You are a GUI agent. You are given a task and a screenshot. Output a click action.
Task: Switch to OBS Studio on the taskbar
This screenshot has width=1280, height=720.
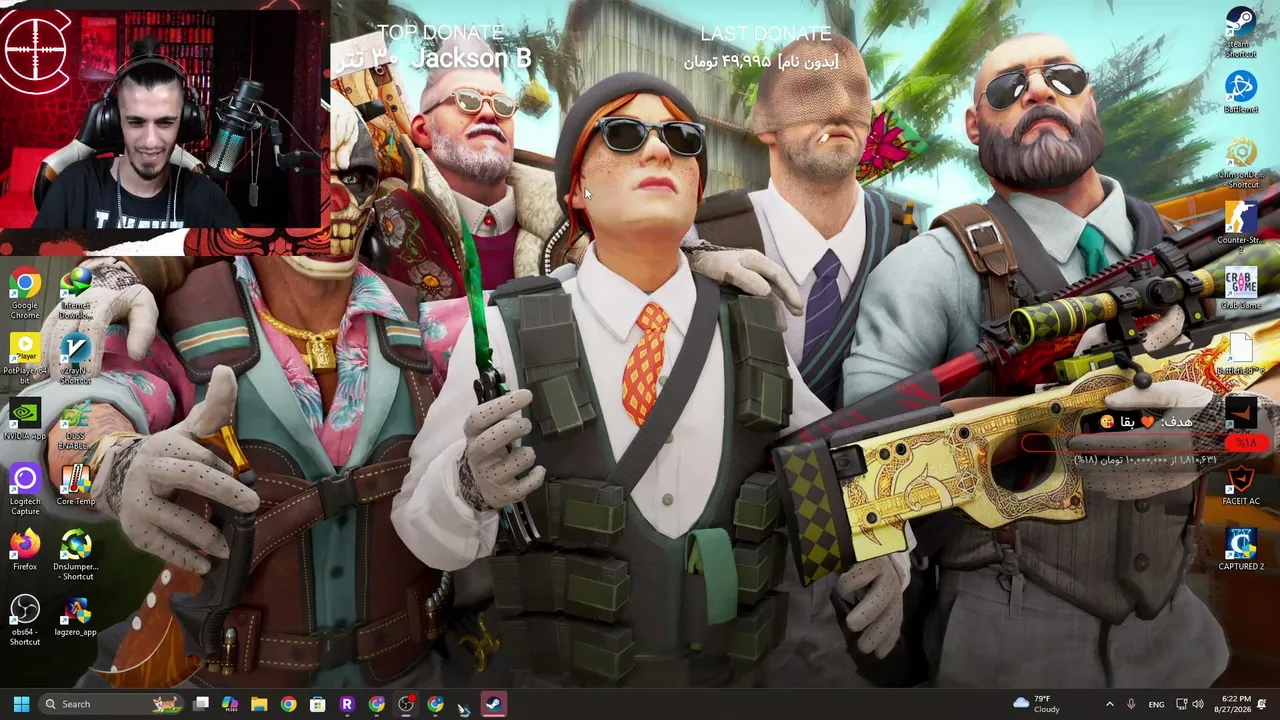point(406,704)
